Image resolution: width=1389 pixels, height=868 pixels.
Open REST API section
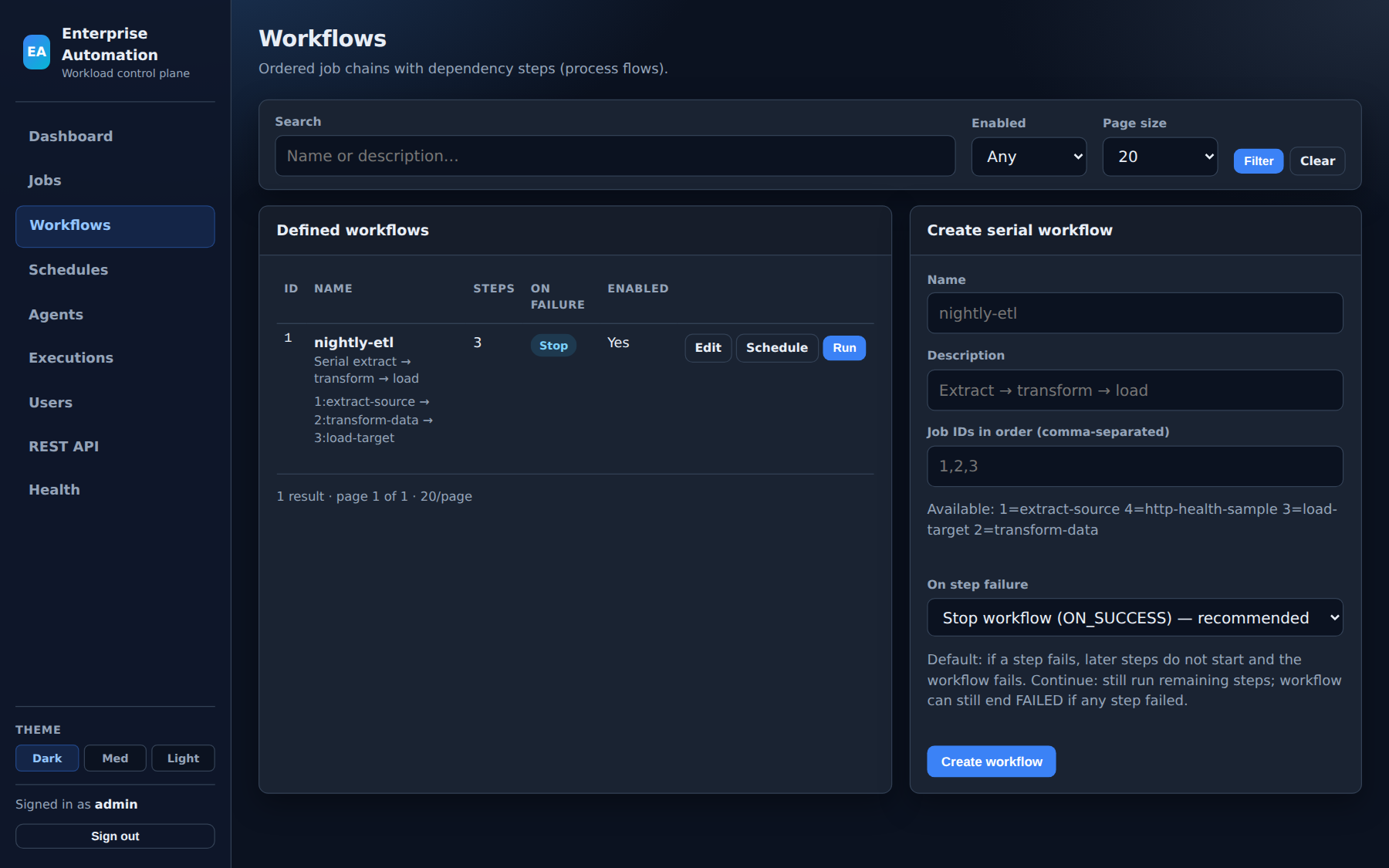coord(115,447)
